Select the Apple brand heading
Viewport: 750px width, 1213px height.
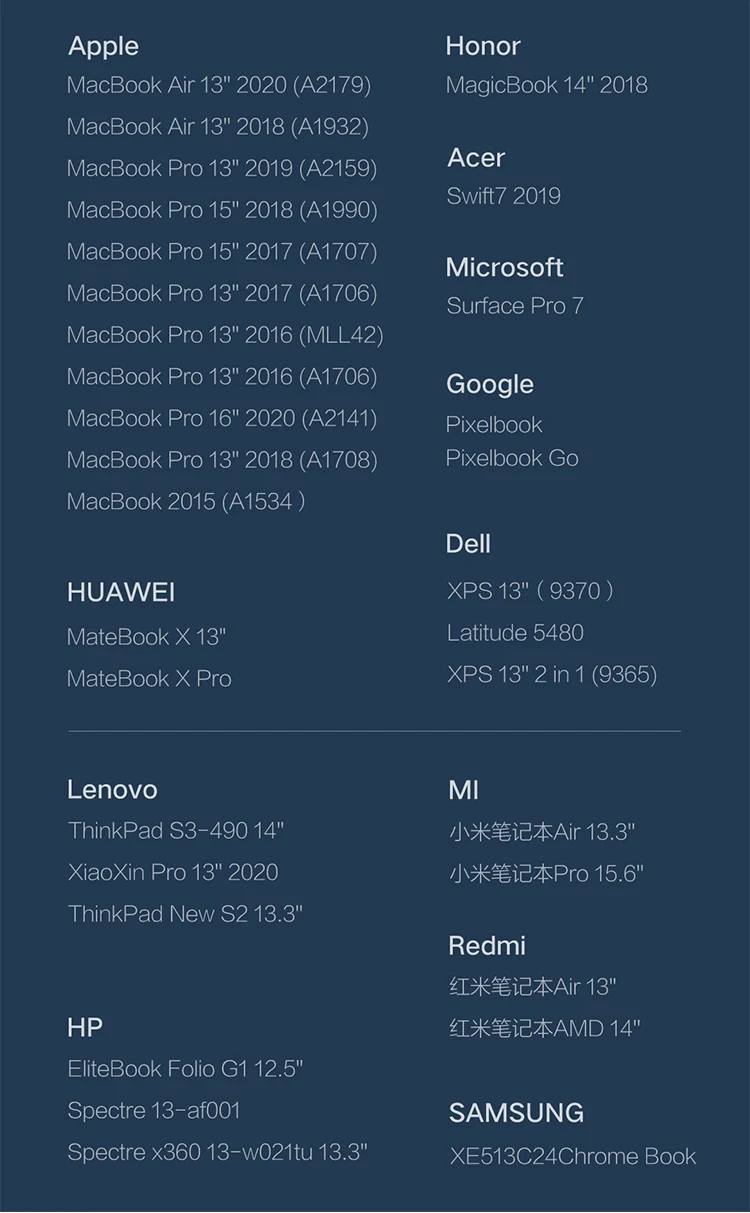click(103, 46)
